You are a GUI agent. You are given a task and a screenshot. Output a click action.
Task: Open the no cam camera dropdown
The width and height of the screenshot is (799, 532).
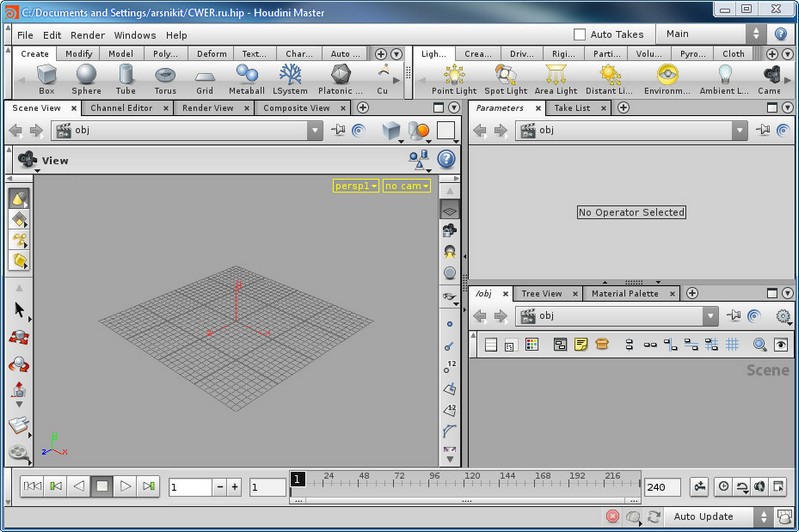pyautogui.click(x=406, y=186)
